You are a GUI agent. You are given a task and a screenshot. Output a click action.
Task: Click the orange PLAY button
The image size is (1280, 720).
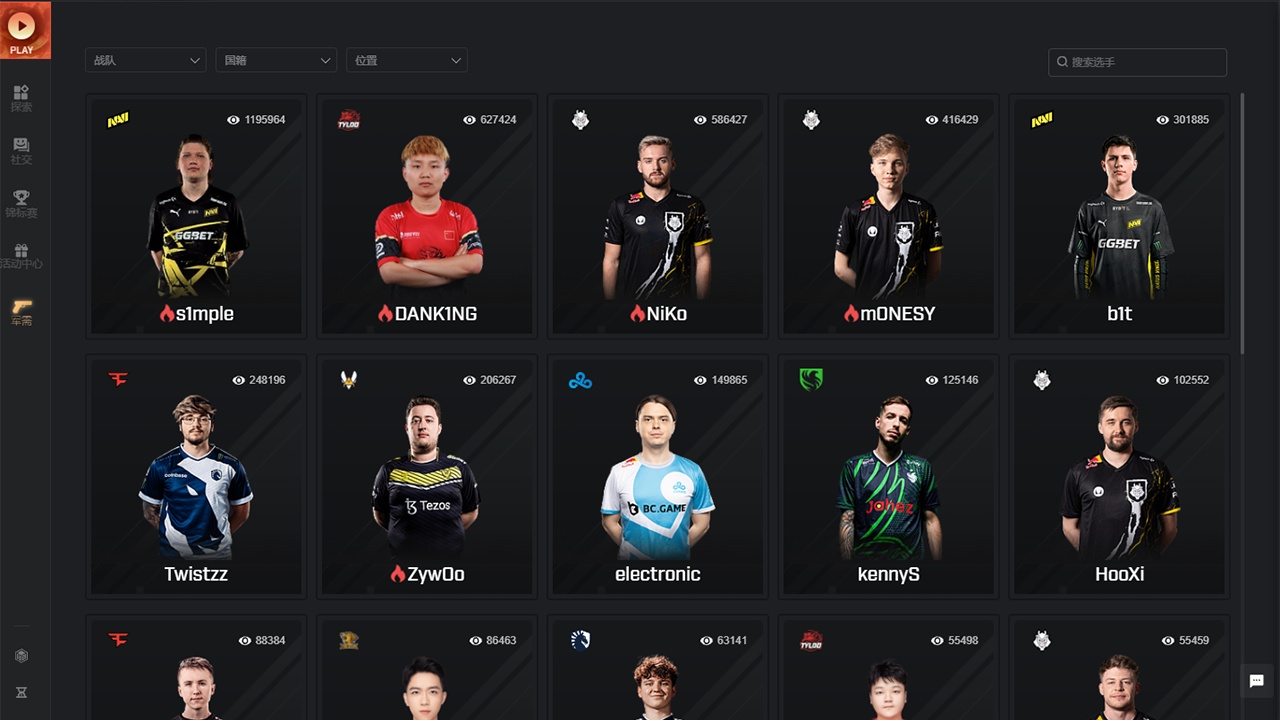22,30
